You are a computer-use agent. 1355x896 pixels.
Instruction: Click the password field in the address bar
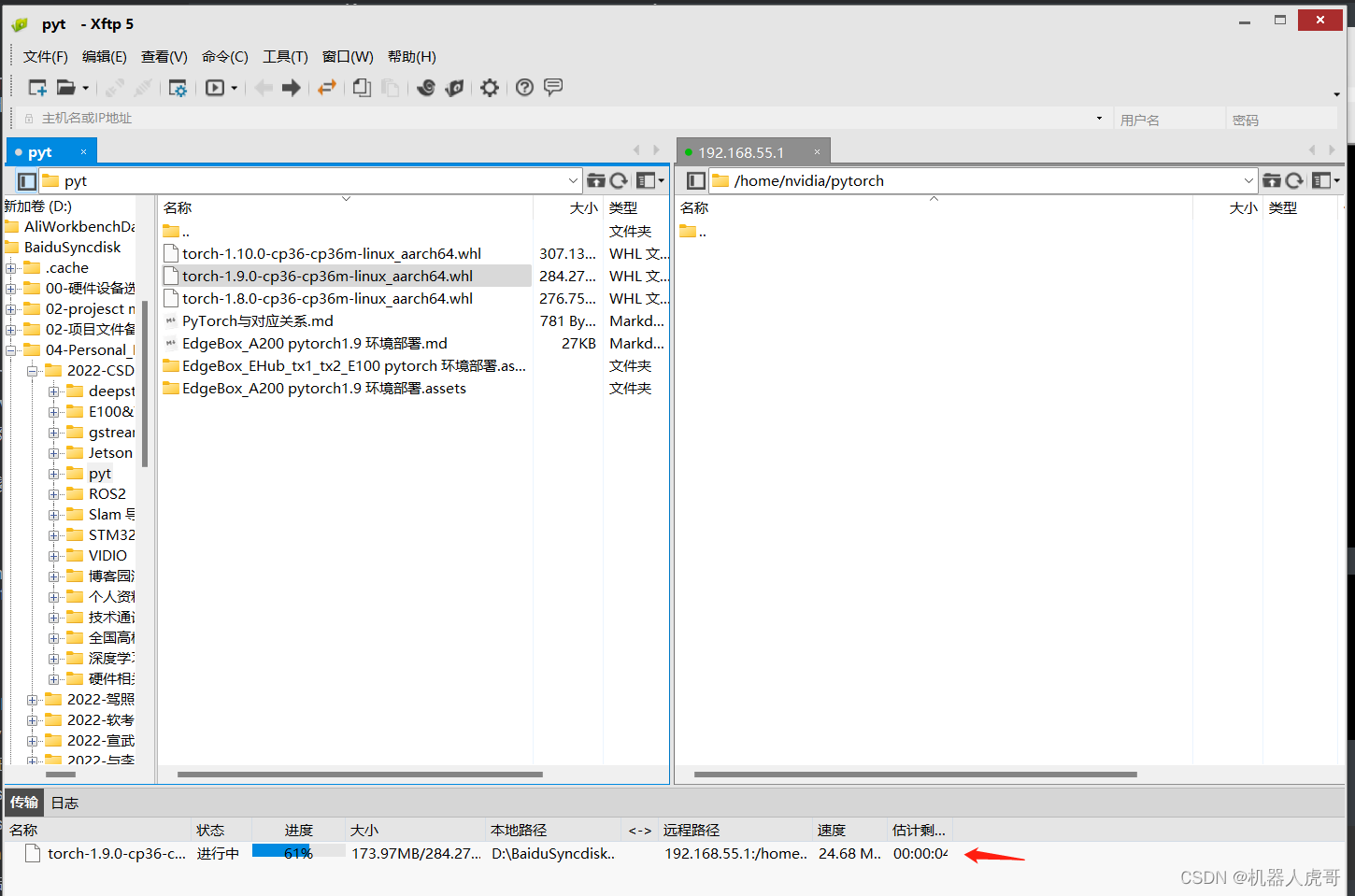(1283, 119)
